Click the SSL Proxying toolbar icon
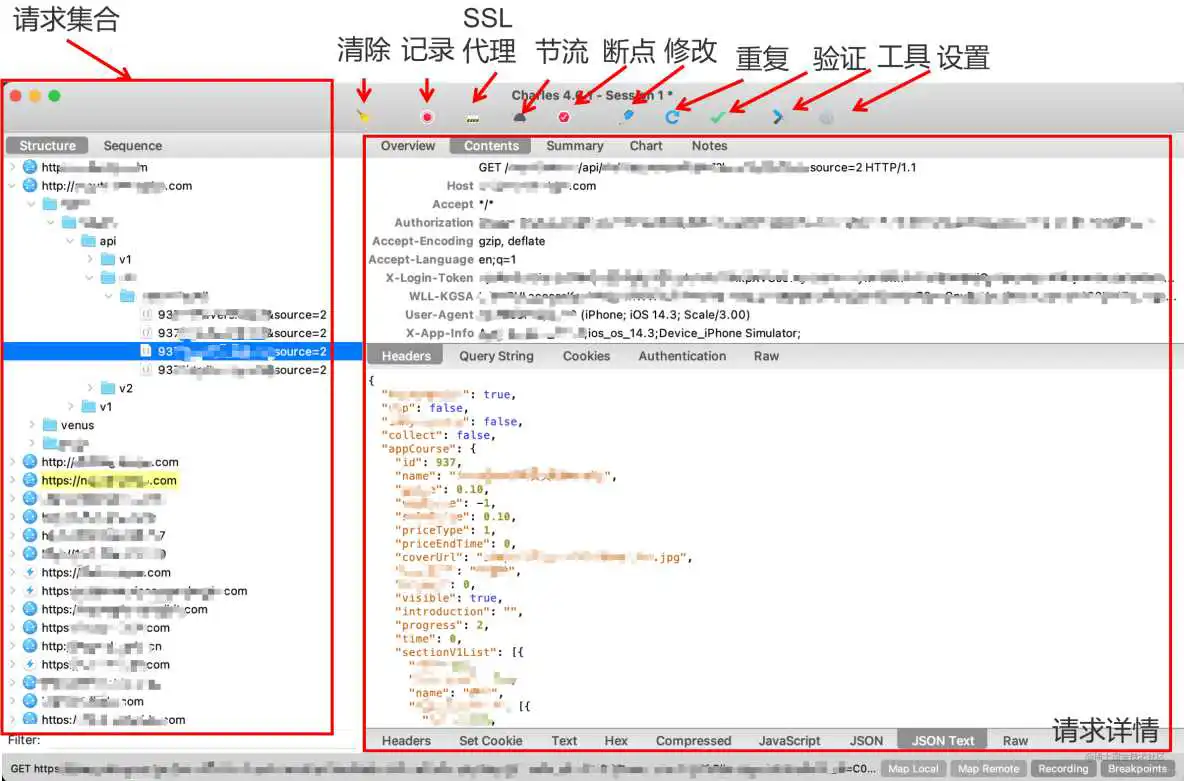This screenshot has height=781, width=1184. pos(473,117)
